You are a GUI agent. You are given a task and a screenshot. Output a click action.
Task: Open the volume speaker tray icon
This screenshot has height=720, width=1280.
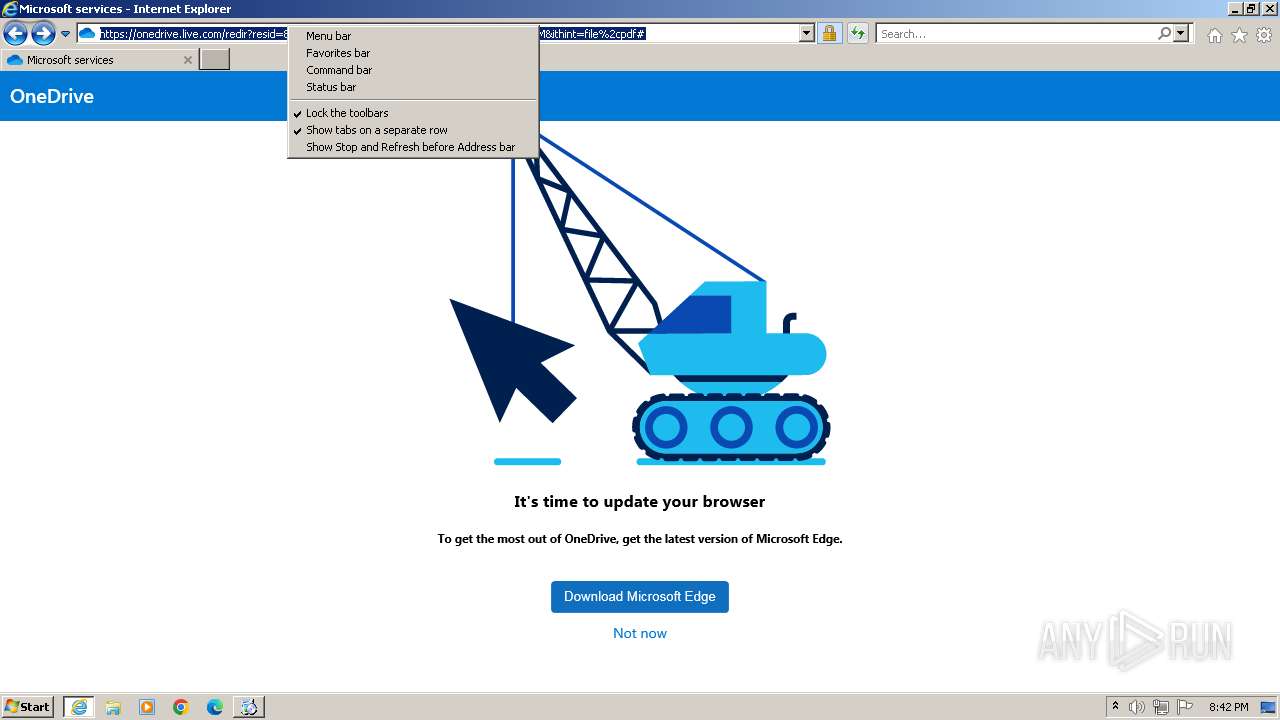(x=1137, y=707)
